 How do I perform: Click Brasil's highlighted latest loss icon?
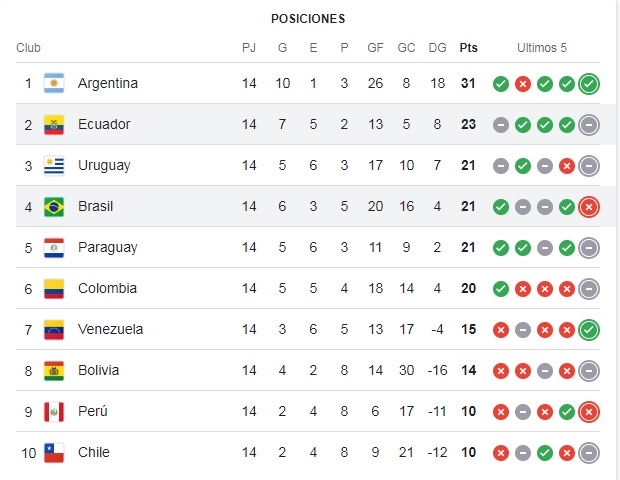[x=589, y=207]
